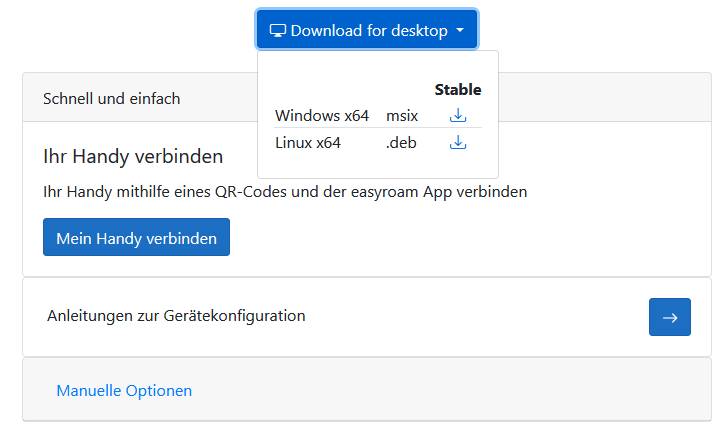Image resolution: width=718 pixels, height=433 pixels.
Task: Click the QR-Code description text
Action: (x=285, y=191)
